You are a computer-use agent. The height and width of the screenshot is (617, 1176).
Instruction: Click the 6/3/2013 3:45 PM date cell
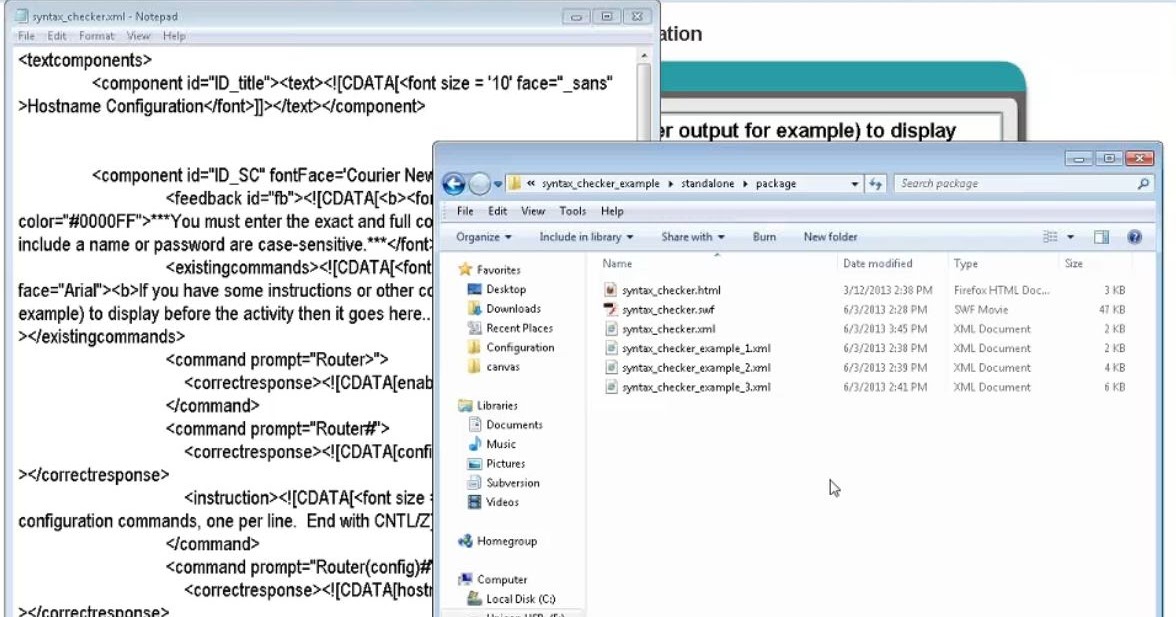(x=885, y=329)
